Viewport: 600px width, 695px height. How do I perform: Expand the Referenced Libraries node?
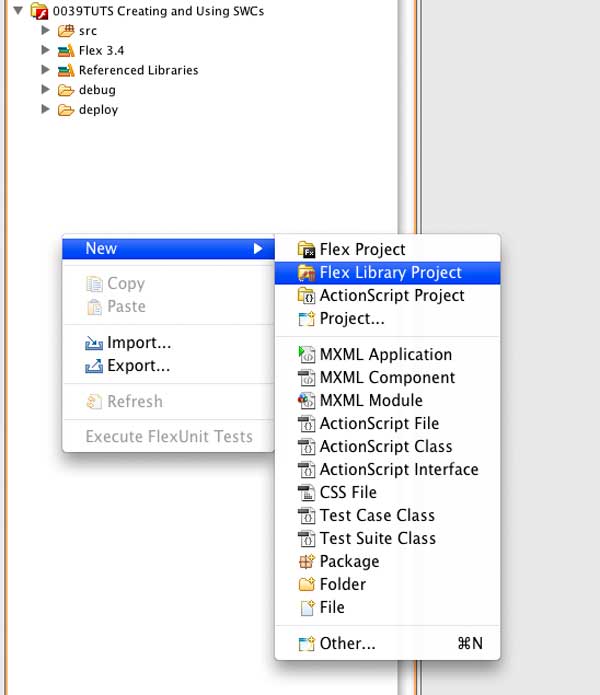click(x=45, y=70)
